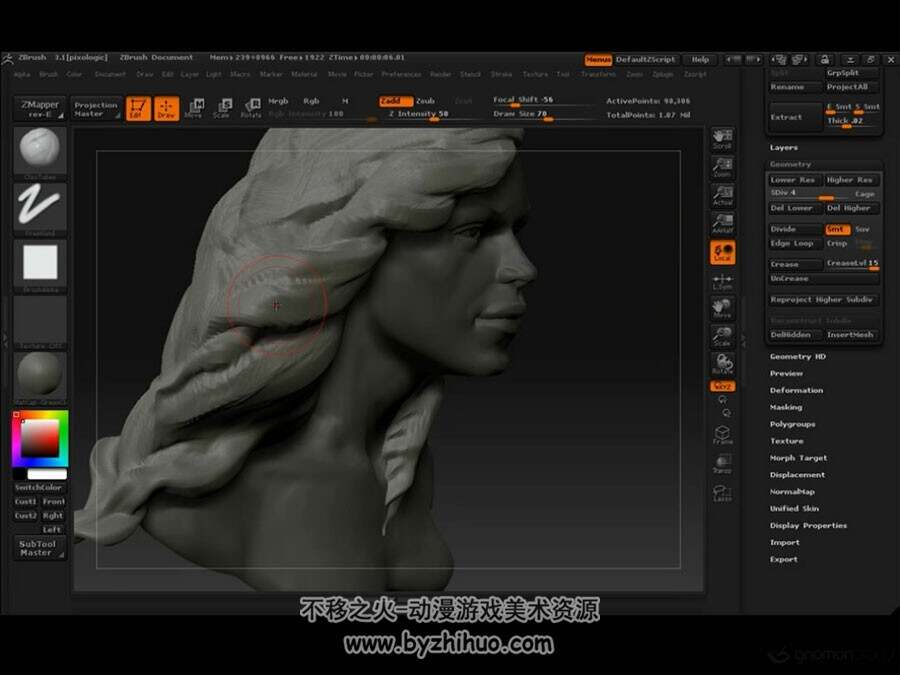This screenshot has width=900, height=675.
Task: Expand the Deformation subpalette
Action: 797,391
